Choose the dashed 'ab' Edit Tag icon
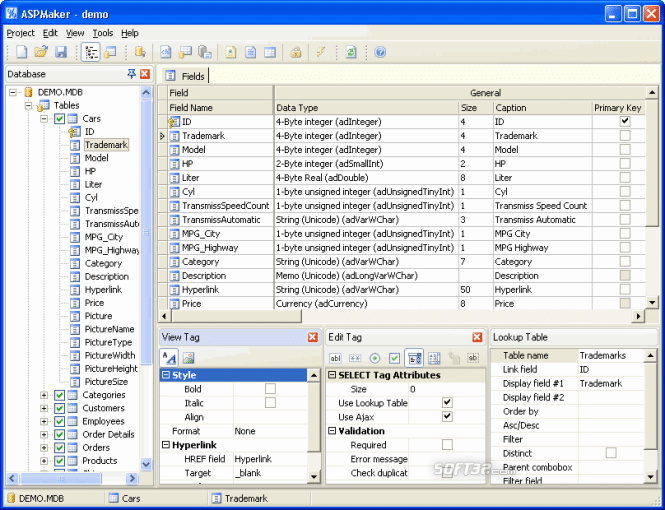Image resolution: width=665 pixels, height=510 pixels. [x=473, y=358]
